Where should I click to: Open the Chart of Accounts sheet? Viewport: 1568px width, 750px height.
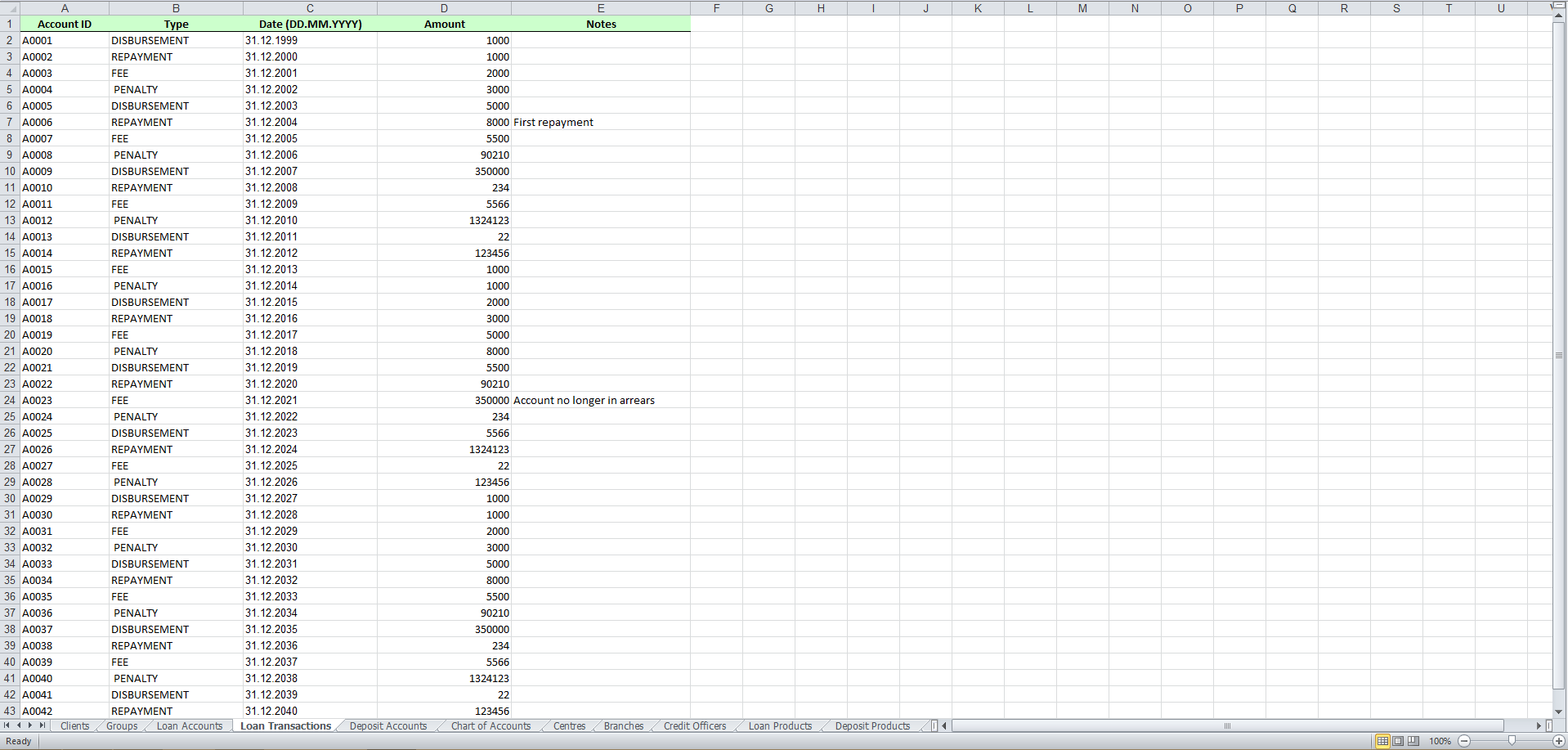tap(491, 726)
